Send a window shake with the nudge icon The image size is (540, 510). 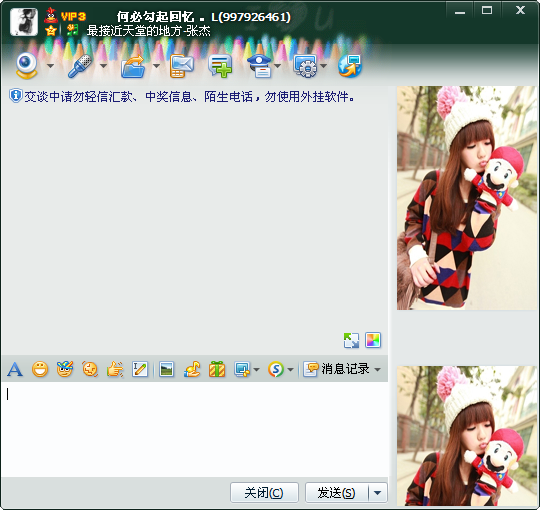coord(90,370)
